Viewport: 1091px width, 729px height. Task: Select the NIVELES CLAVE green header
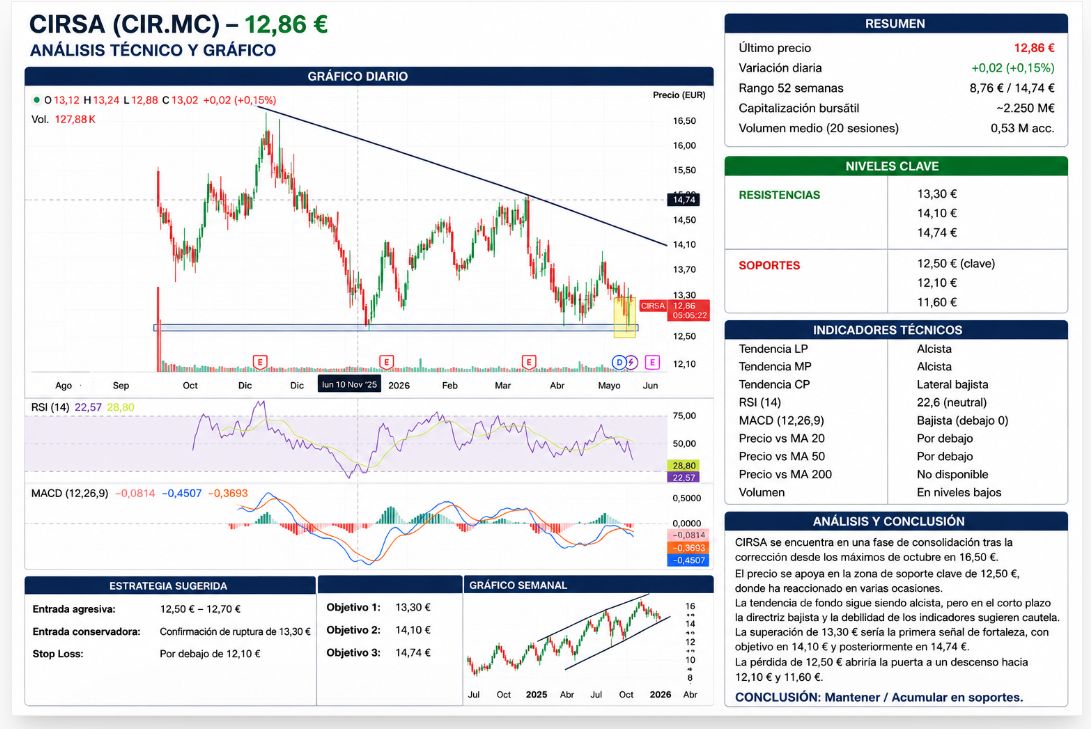(895, 166)
